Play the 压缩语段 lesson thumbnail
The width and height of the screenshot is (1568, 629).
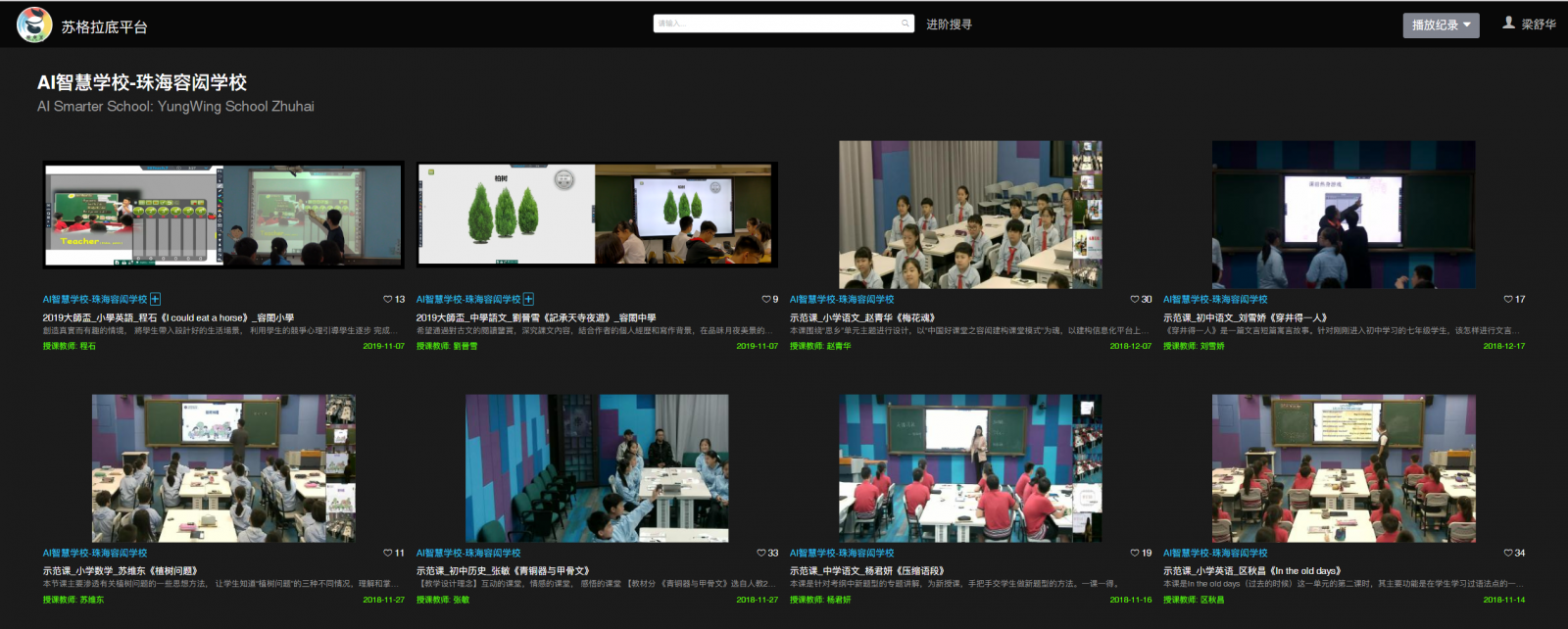coord(970,468)
